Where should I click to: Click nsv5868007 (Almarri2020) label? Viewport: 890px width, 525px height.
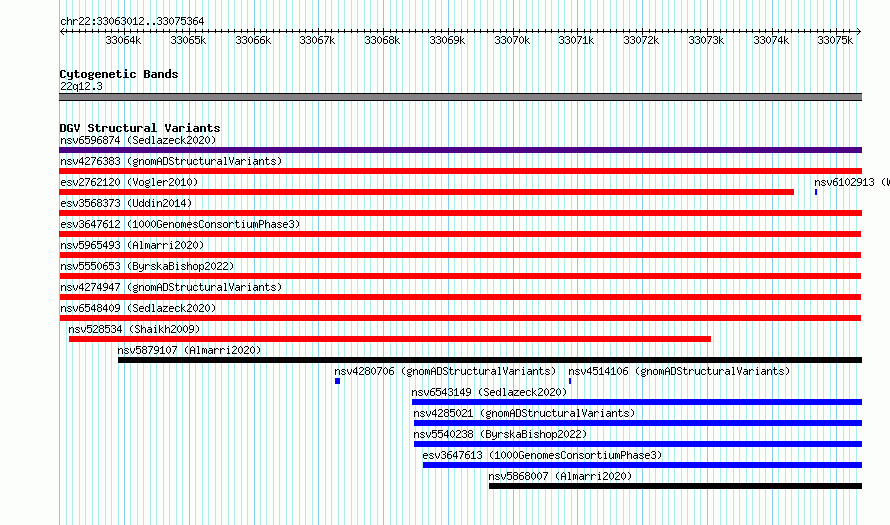tap(560, 476)
